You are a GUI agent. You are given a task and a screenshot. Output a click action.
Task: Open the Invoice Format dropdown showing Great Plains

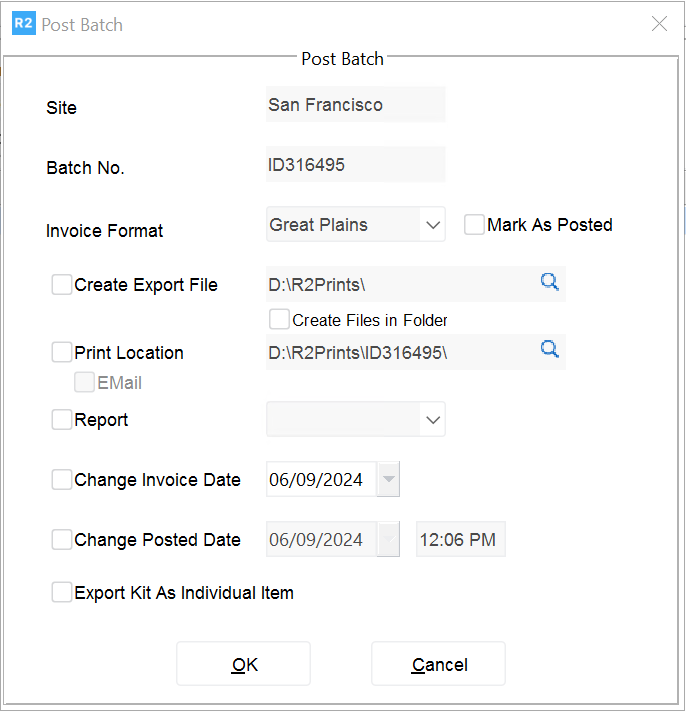(433, 225)
